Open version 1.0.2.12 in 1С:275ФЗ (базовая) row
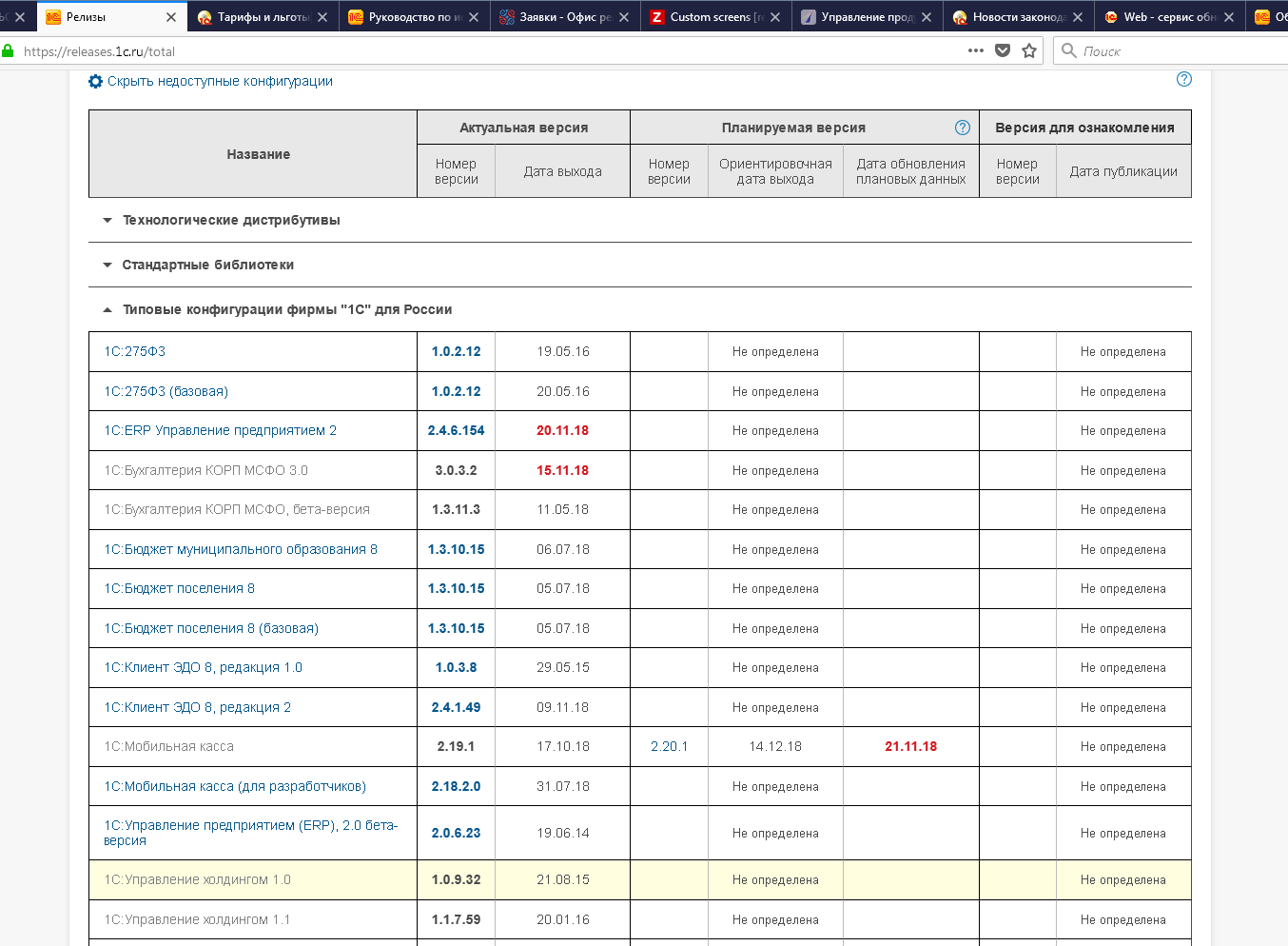Viewport: 1288px width, 946px height. tap(457, 391)
